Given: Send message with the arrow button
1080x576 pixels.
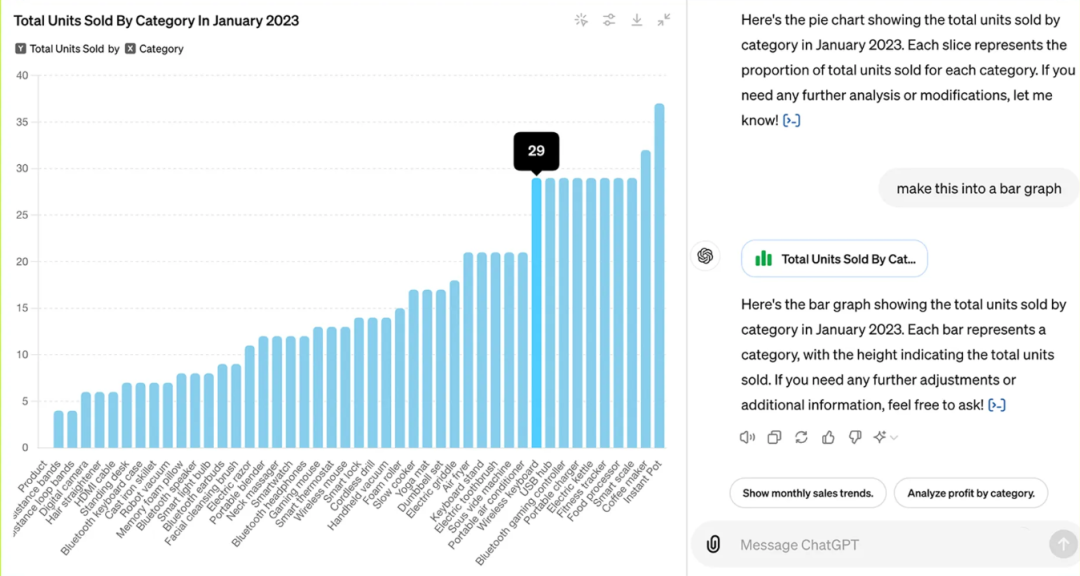Looking at the screenshot, I should [x=1061, y=544].
